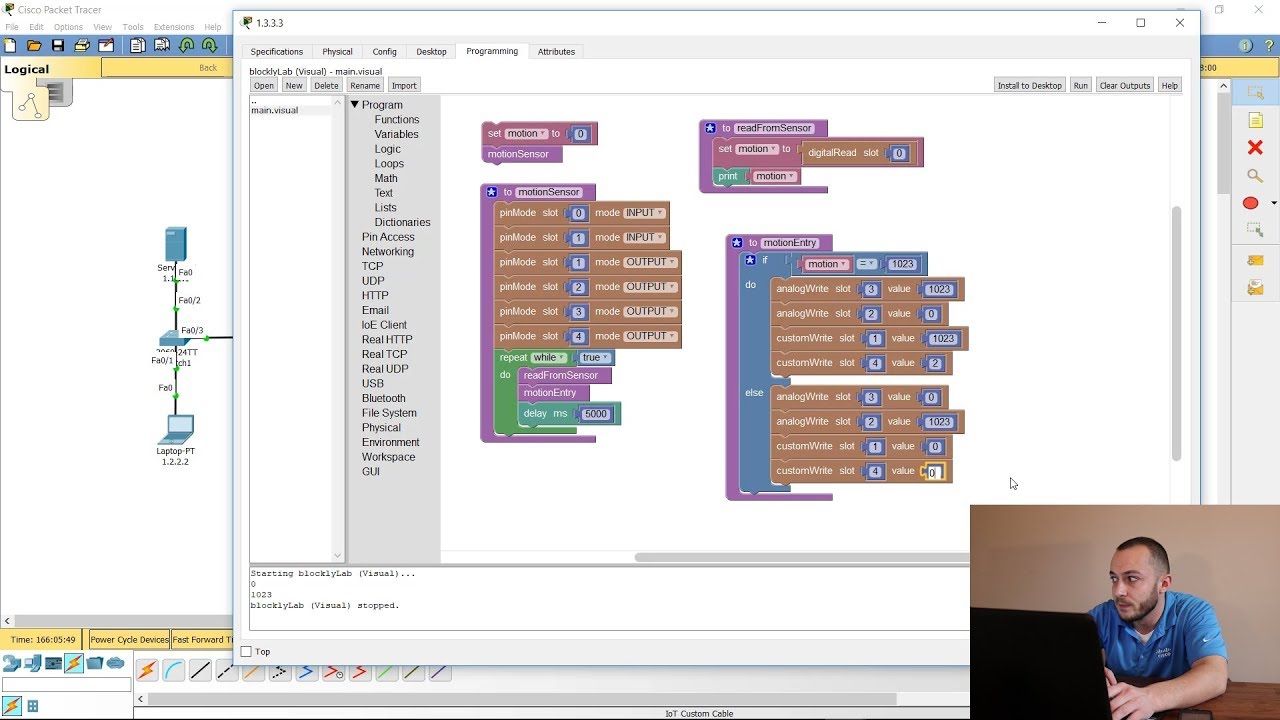This screenshot has width=1280, height=720.
Task: Switch to the Config tab
Action: click(x=384, y=51)
